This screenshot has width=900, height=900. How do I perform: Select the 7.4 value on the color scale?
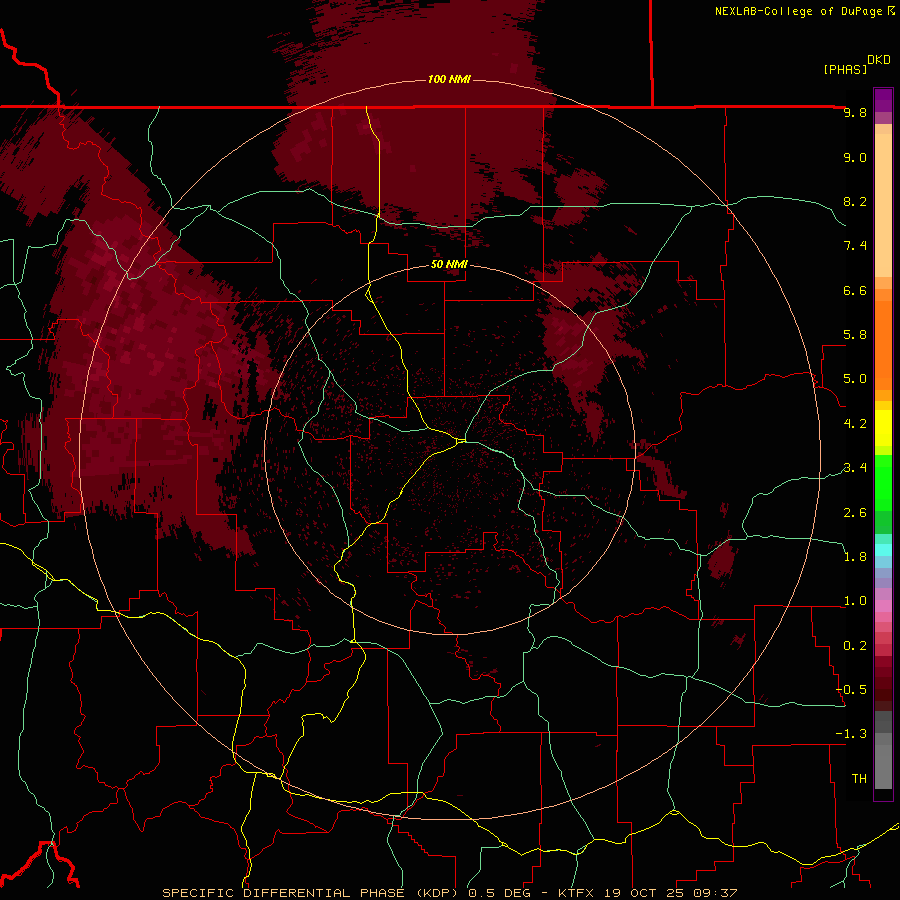[855, 246]
